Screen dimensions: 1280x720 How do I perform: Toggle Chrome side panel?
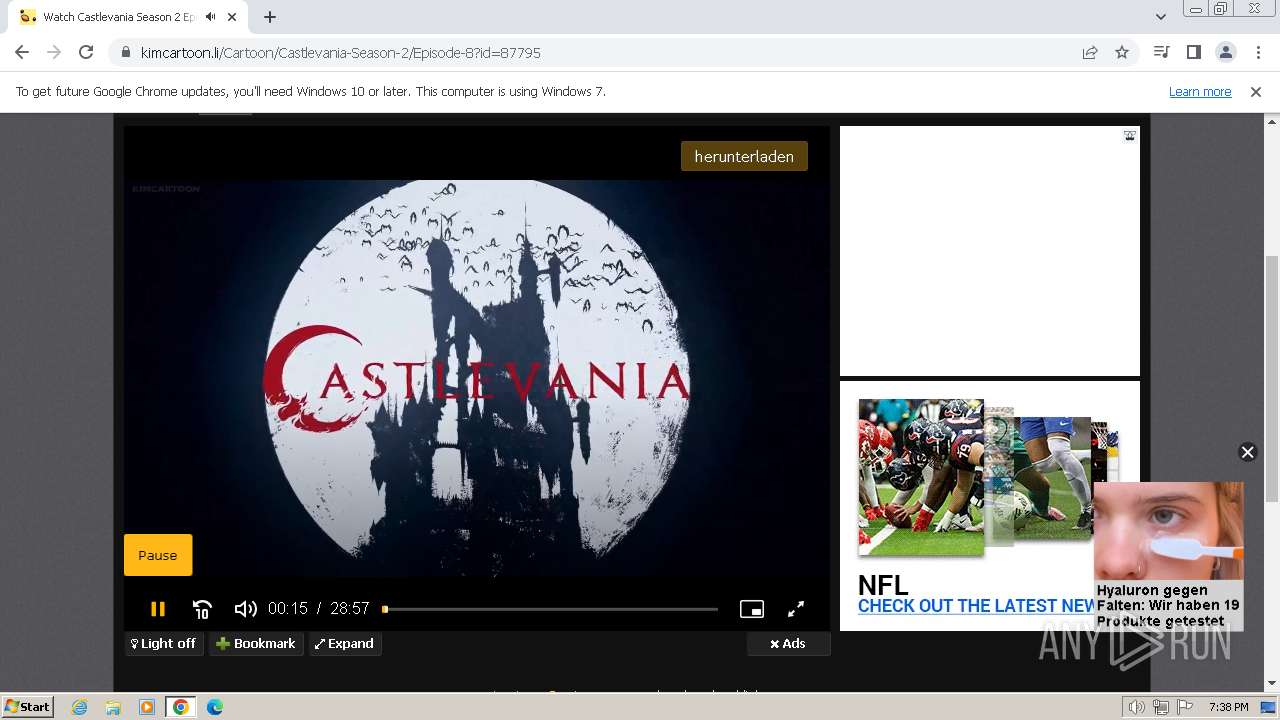pos(1193,53)
